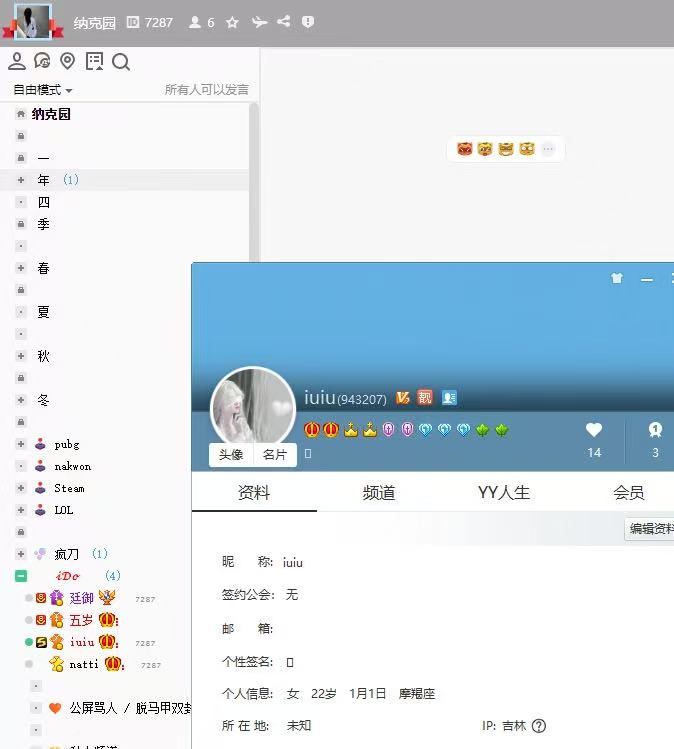This screenshot has height=749, width=674.
Task: Click the IP help question mark icon
Action: tap(539, 726)
